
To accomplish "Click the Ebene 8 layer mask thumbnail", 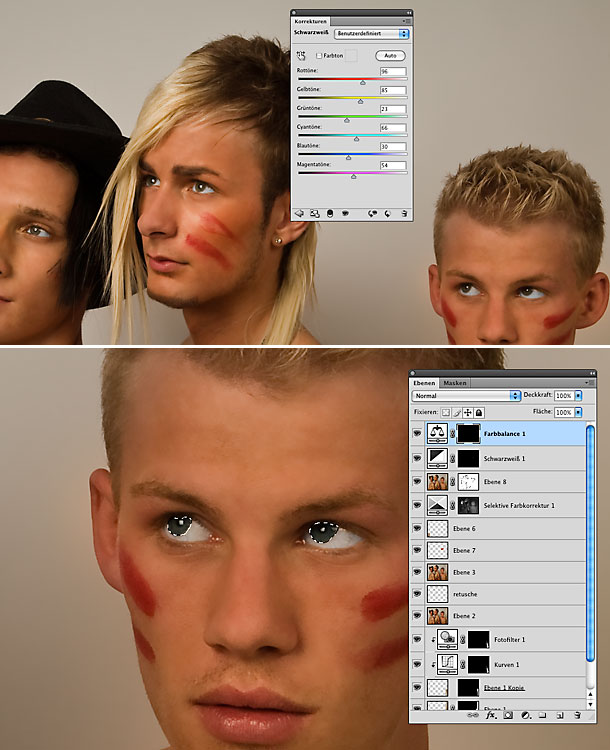I will click(x=468, y=482).
